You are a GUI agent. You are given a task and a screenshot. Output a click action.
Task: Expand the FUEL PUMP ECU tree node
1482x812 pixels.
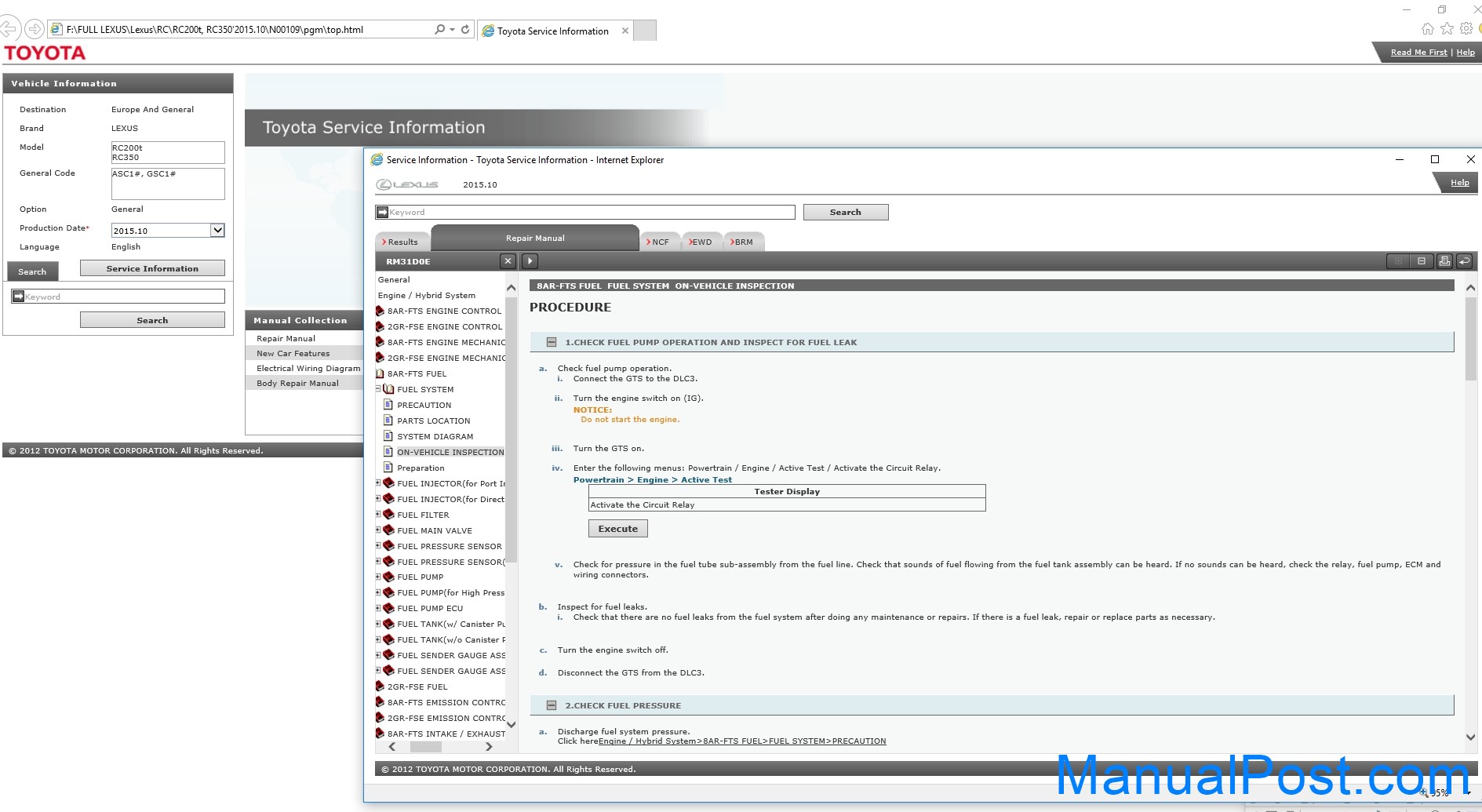[378, 608]
